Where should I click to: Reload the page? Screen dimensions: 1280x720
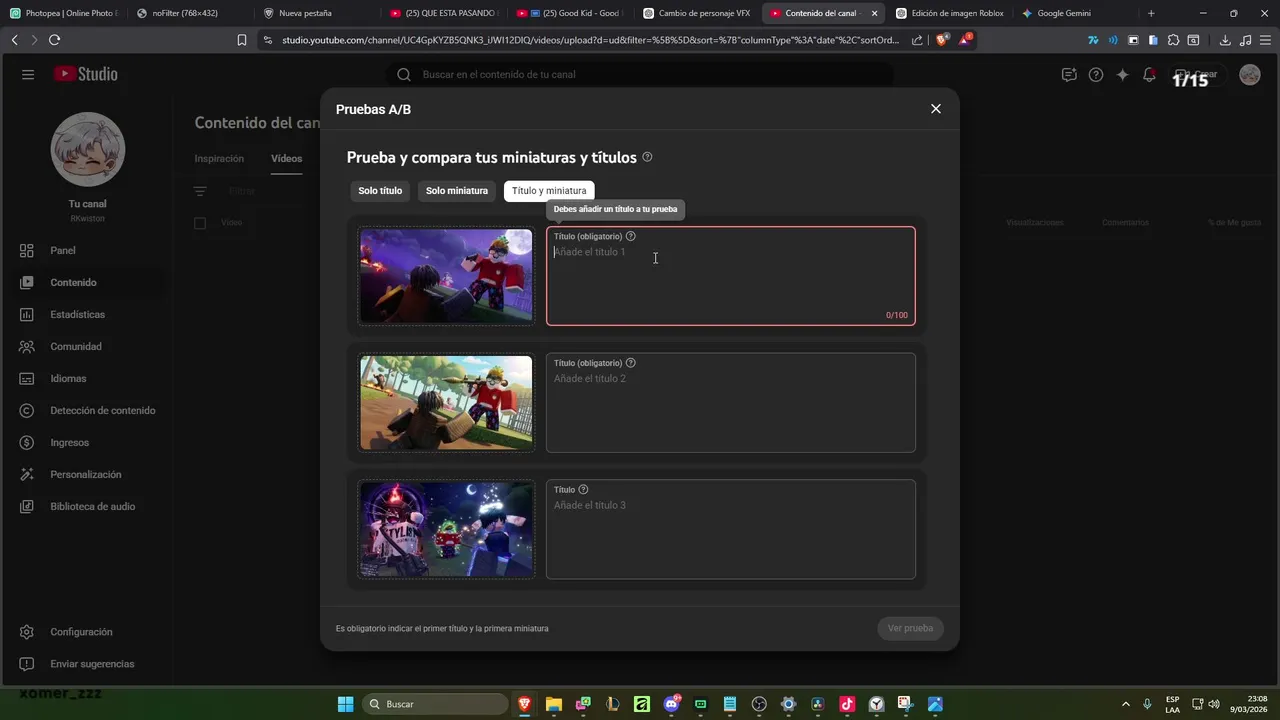point(54,40)
